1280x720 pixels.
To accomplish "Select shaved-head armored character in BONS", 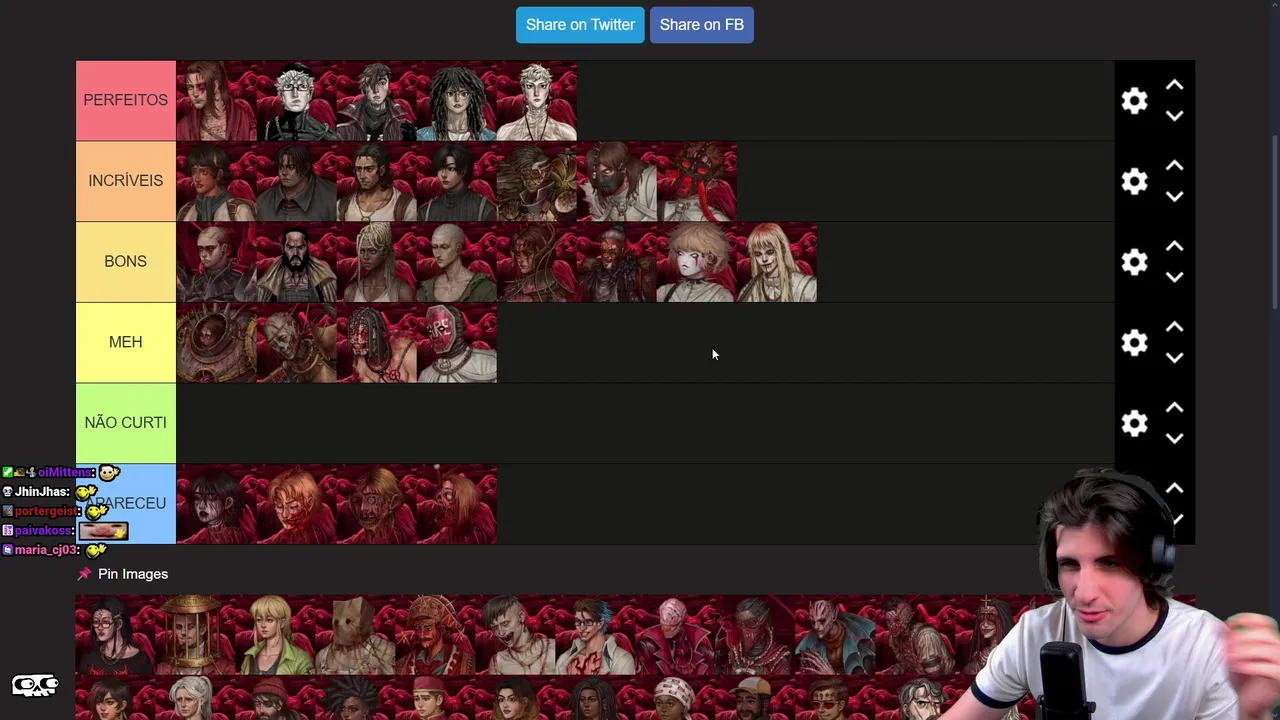I will (x=216, y=262).
